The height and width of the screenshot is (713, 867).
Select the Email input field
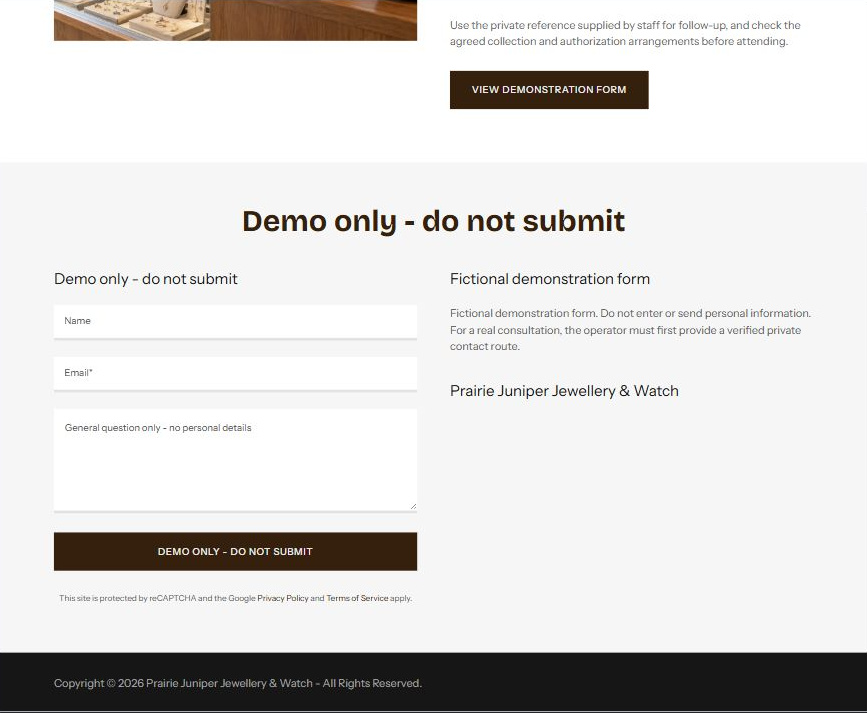point(235,373)
